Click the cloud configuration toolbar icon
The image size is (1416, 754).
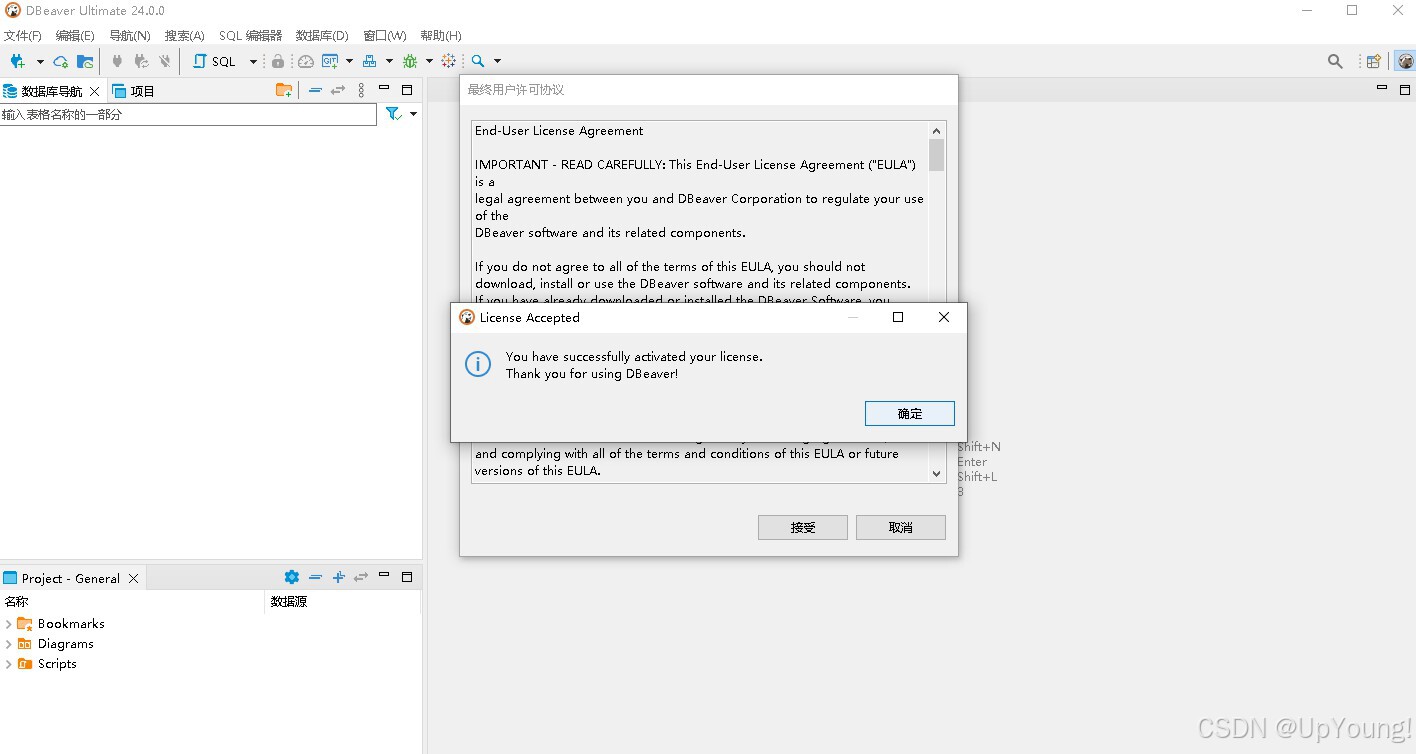point(61,61)
